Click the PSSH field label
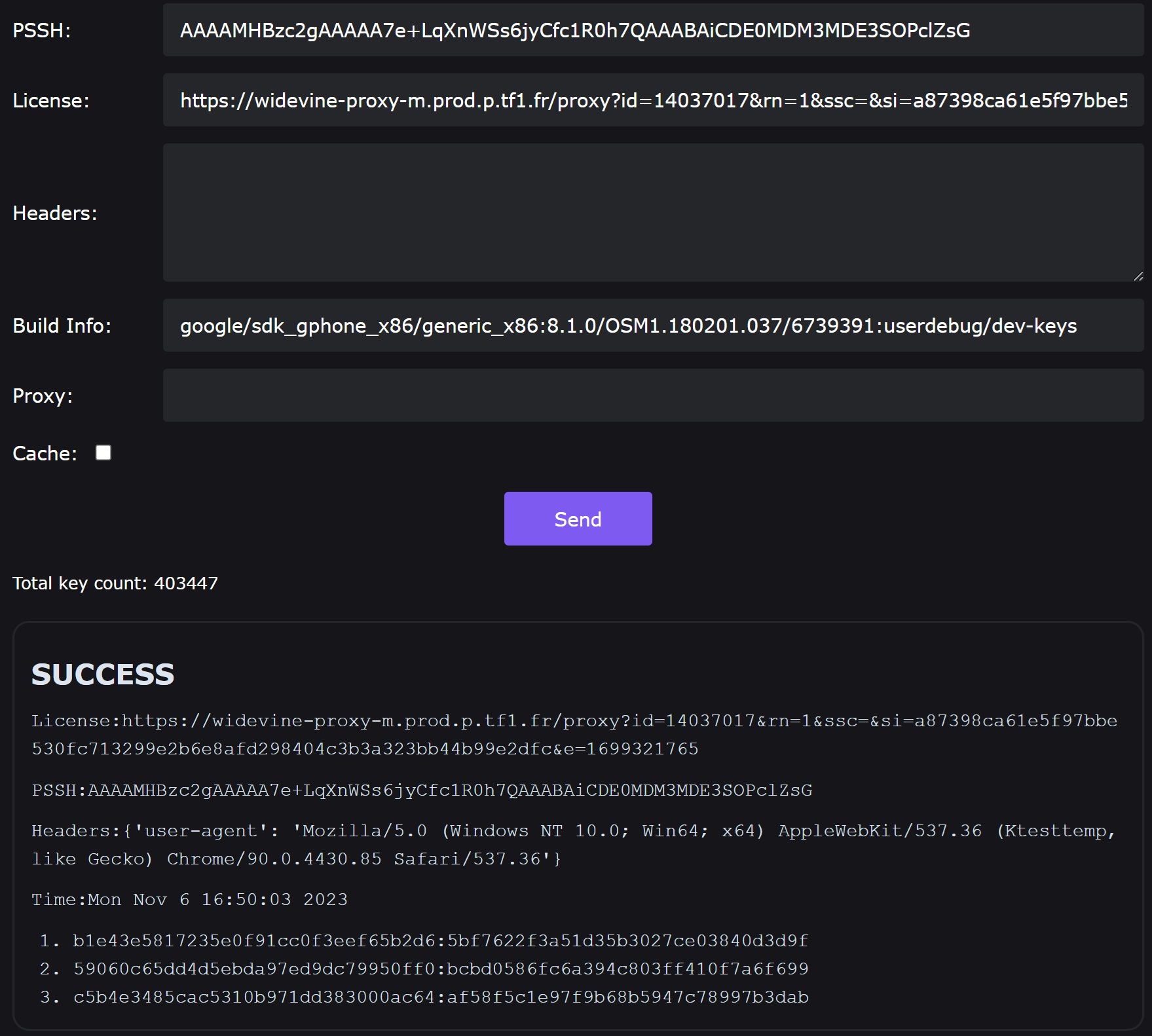Screen dimensions: 1152x1036 coord(42,31)
